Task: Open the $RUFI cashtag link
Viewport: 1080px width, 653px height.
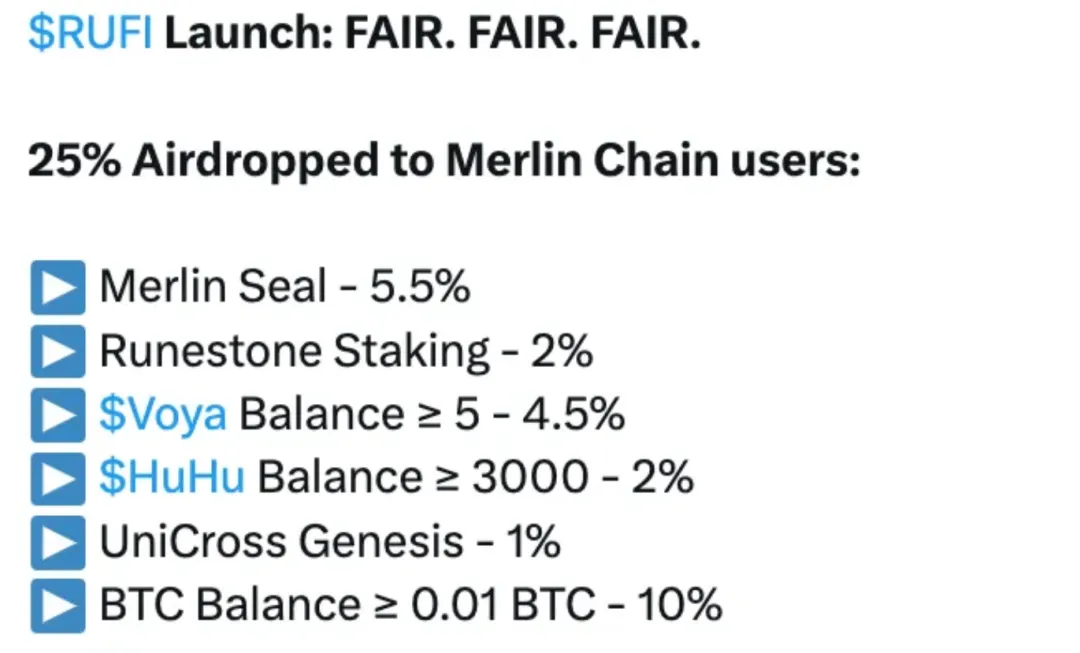Action: coord(90,32)
